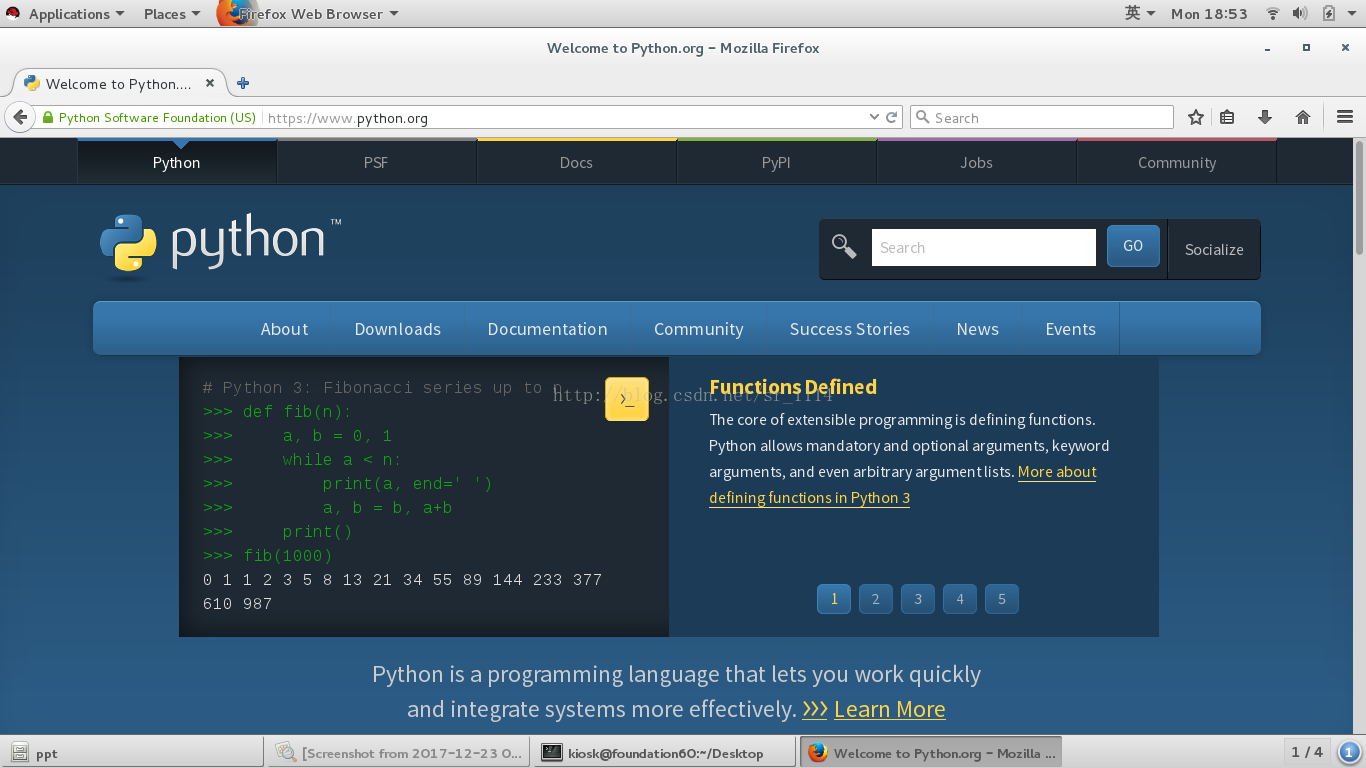Show slide 5 of the code carousel
The height and width of the screenshot is (768, 1366).
point(1002,599)
